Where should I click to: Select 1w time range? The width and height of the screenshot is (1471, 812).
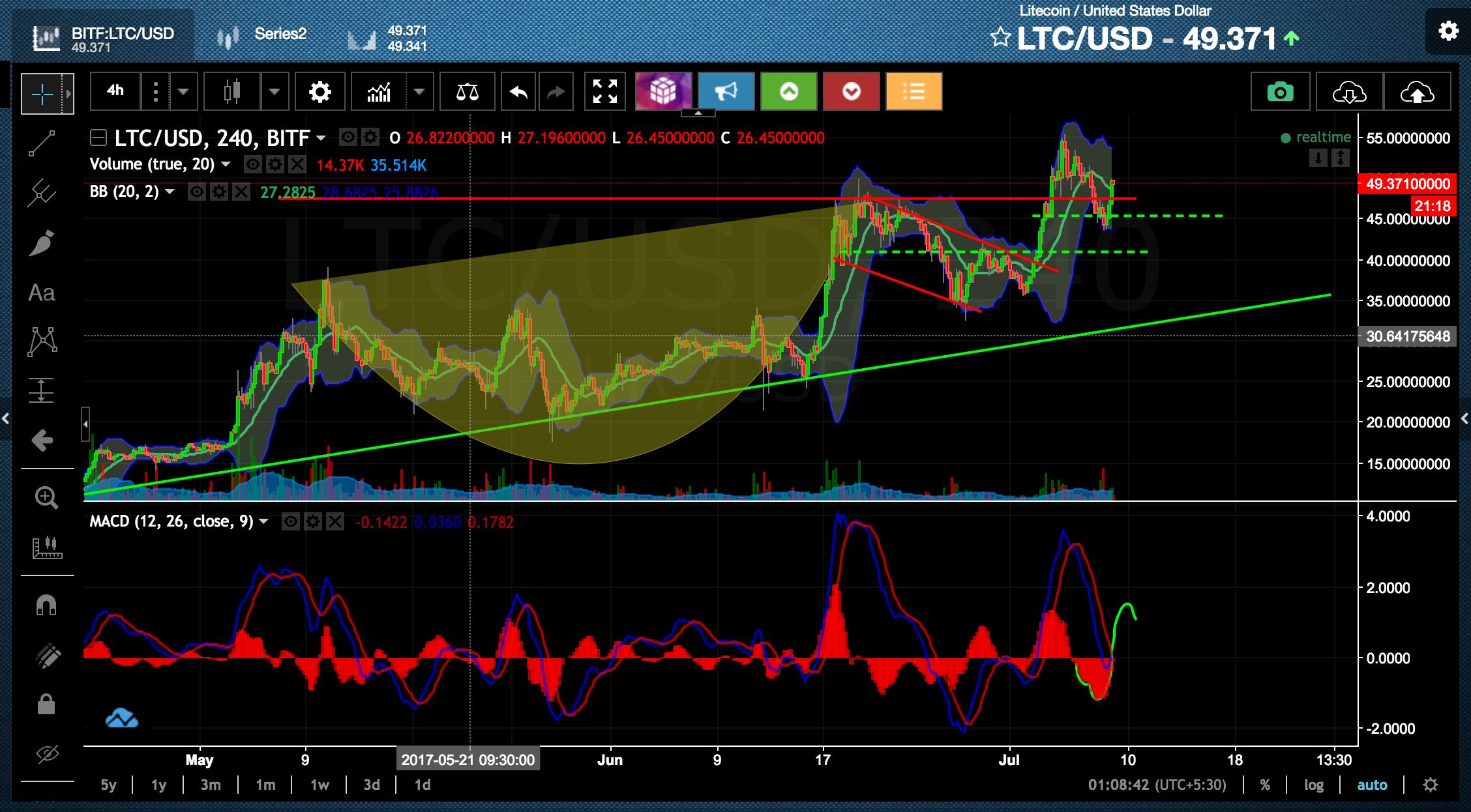(x=319, y=785)
